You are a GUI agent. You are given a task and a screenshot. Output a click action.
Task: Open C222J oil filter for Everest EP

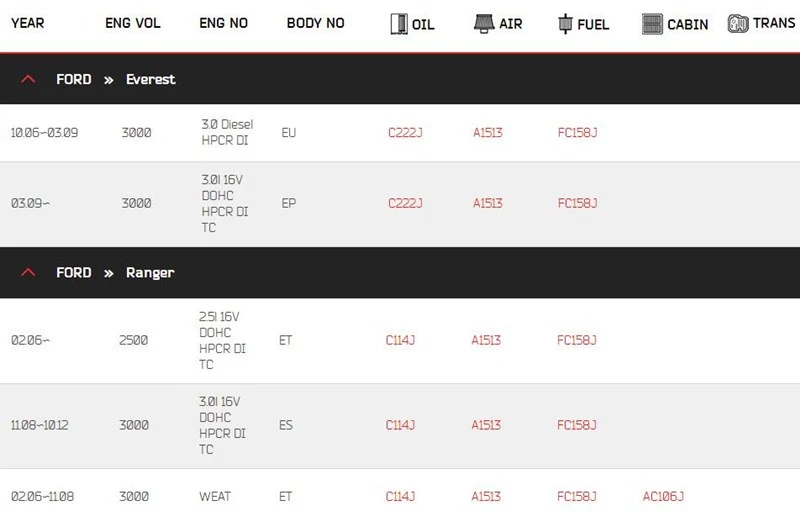click(x=405, y=203)
